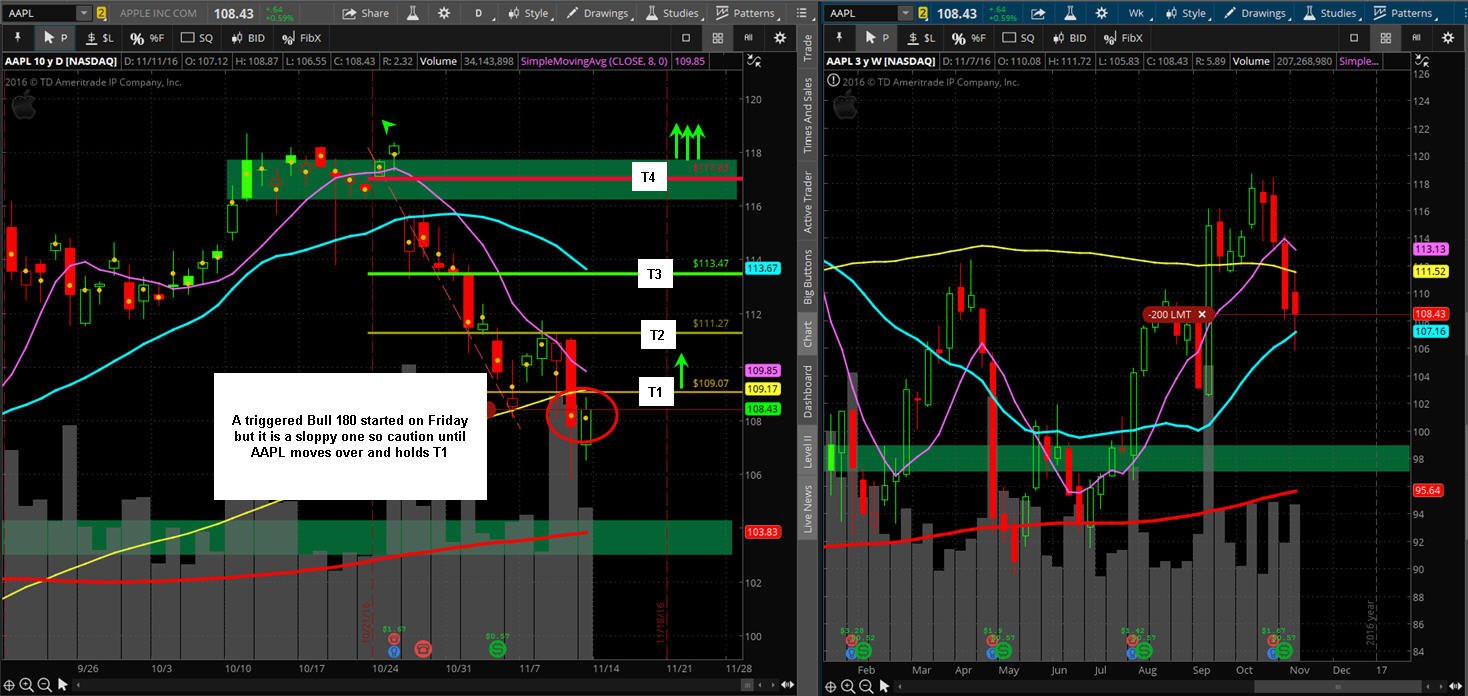Open the Studies menu on right chart
The height and width of the screenshot is (696, 1468).
click(x=1332, y=13)
